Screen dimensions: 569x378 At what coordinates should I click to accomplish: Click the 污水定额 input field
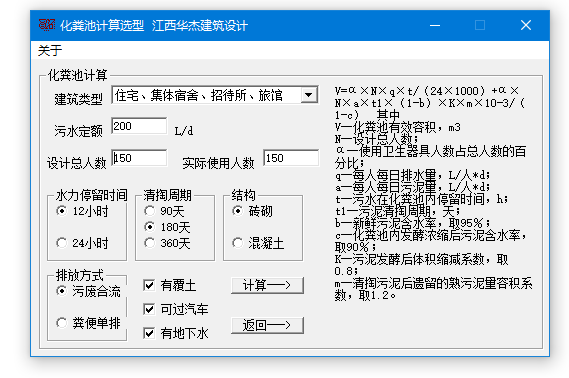[x=139, y=126]
